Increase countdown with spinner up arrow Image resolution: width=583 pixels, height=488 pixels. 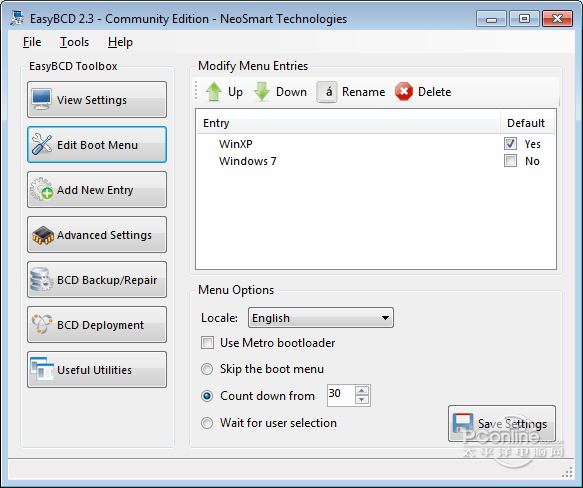361,391
